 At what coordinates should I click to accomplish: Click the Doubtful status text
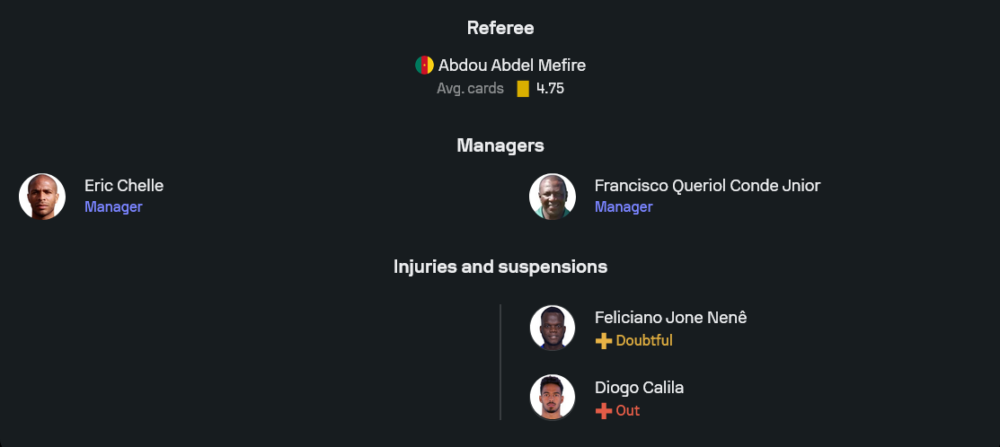(644, 341)
